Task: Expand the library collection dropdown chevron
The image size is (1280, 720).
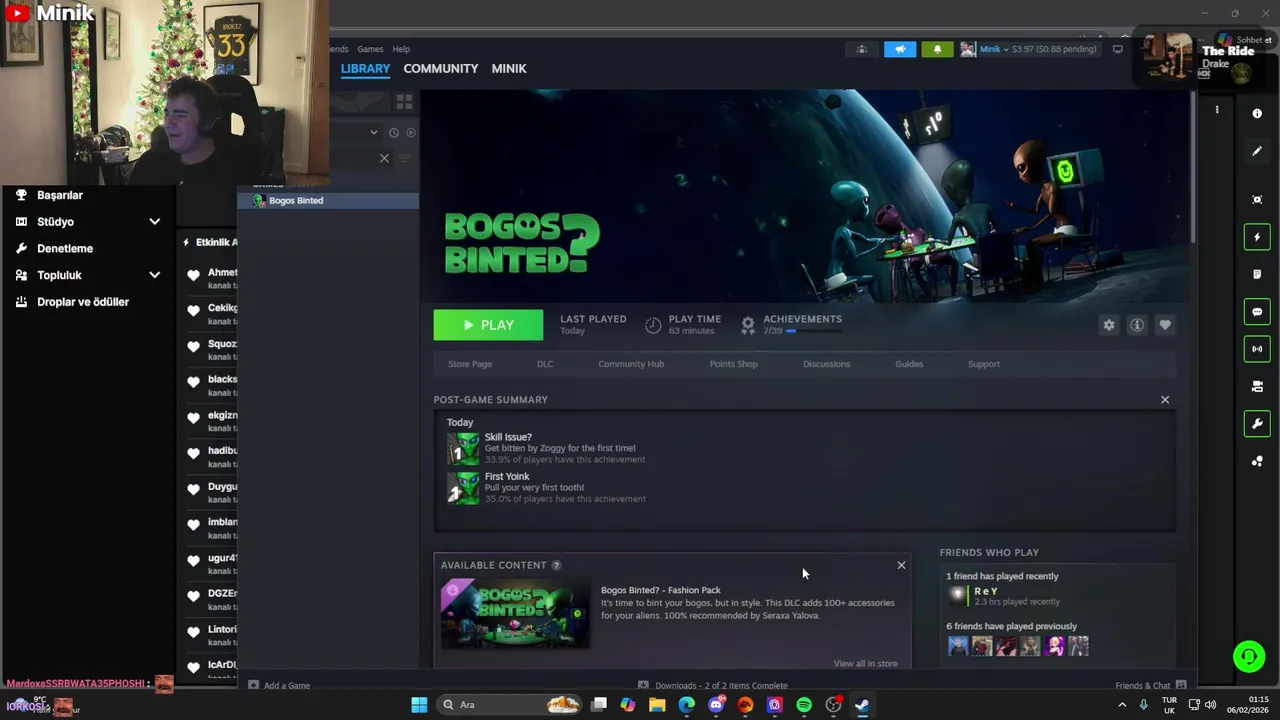Action: [374, 132]
